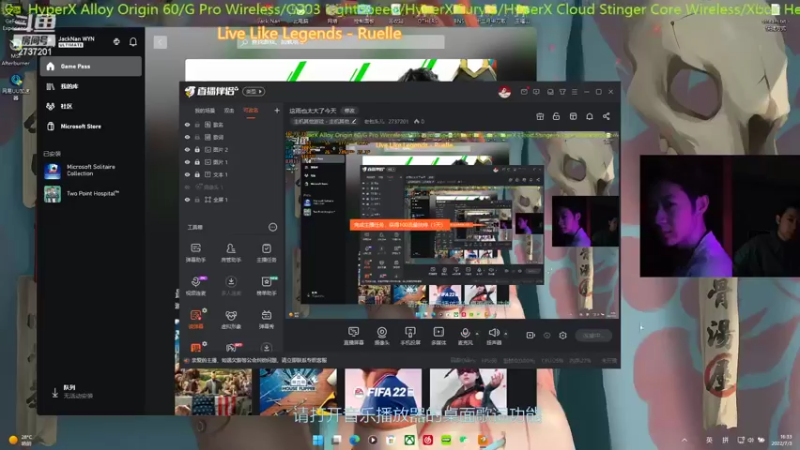Screen dimensions: 800x450
Task: Open the 虚拟形象 tool
Action: (231, 319)
